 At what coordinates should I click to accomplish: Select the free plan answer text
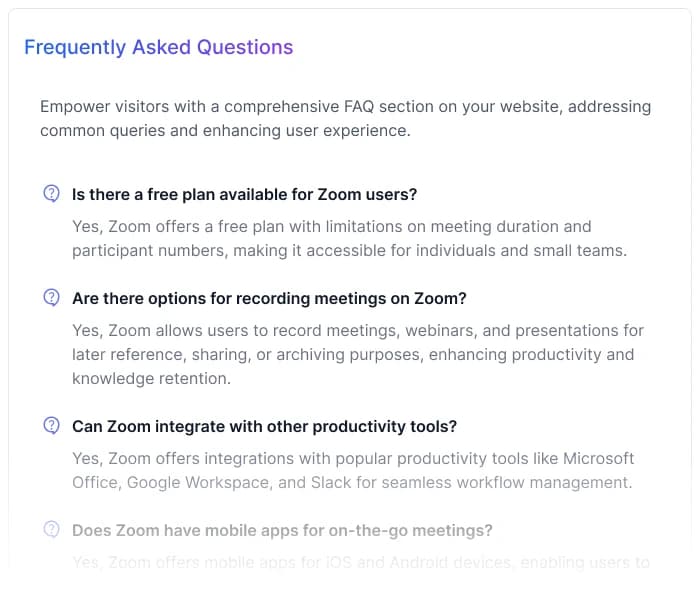349,238
